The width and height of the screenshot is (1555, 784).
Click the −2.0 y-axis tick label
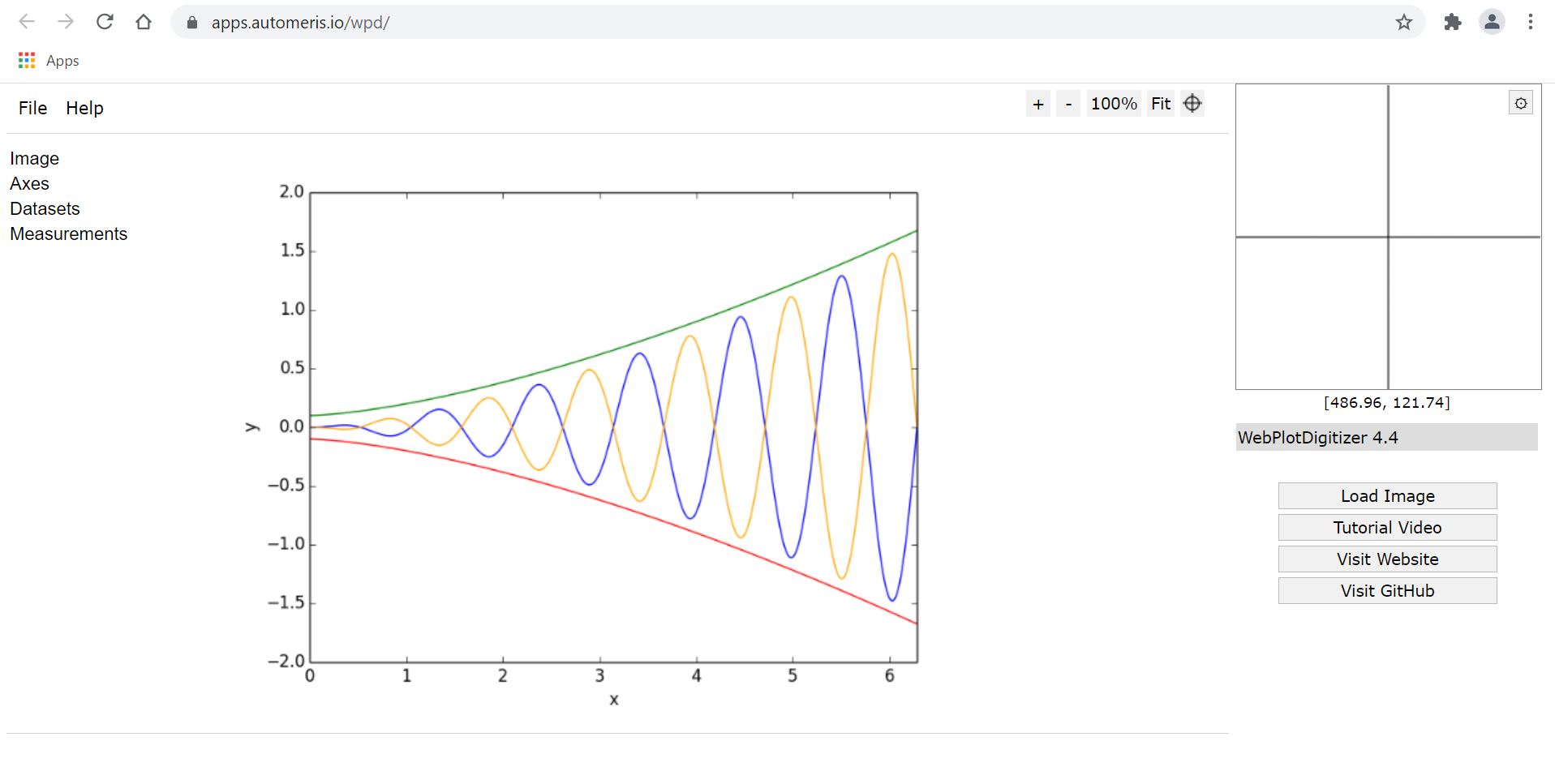286,661
